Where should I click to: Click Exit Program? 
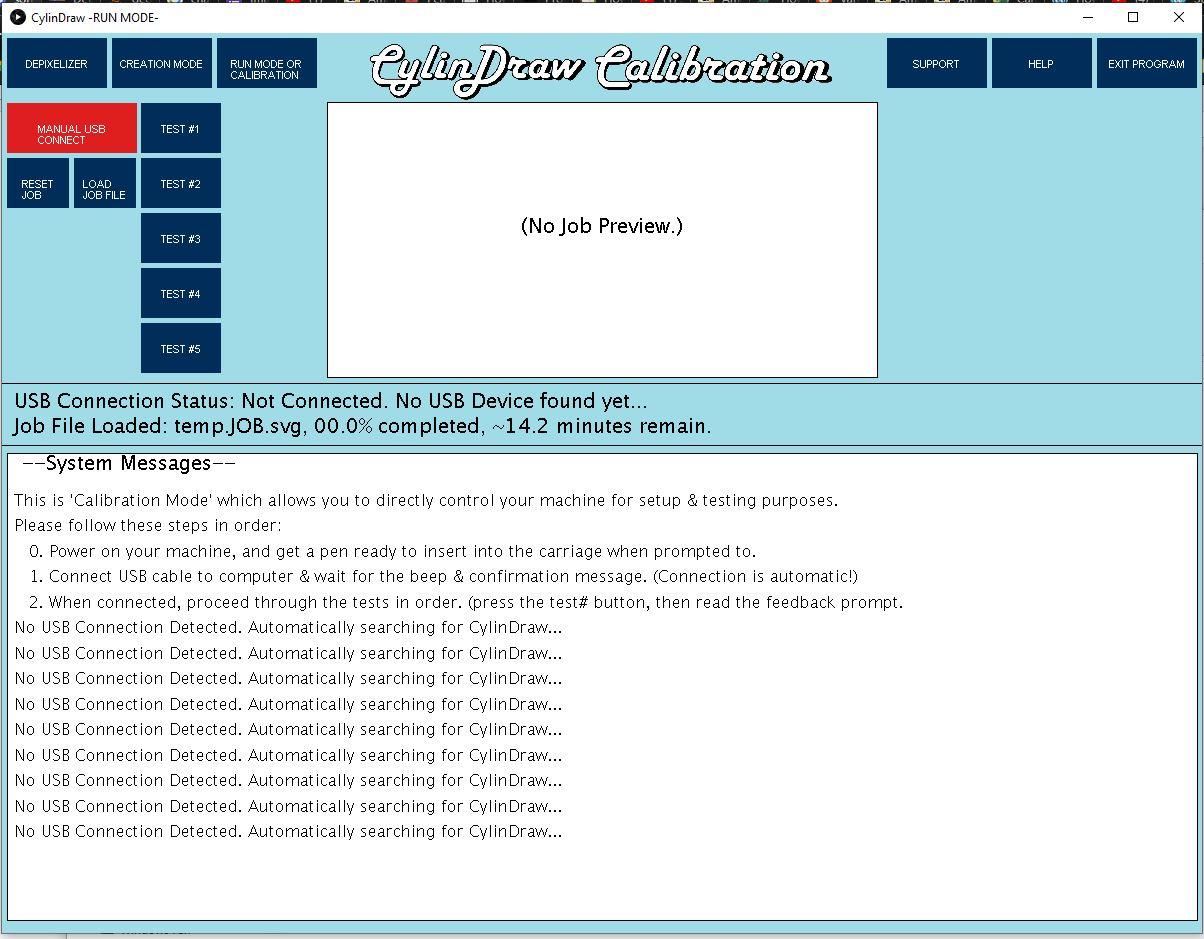click(1146, 62)
